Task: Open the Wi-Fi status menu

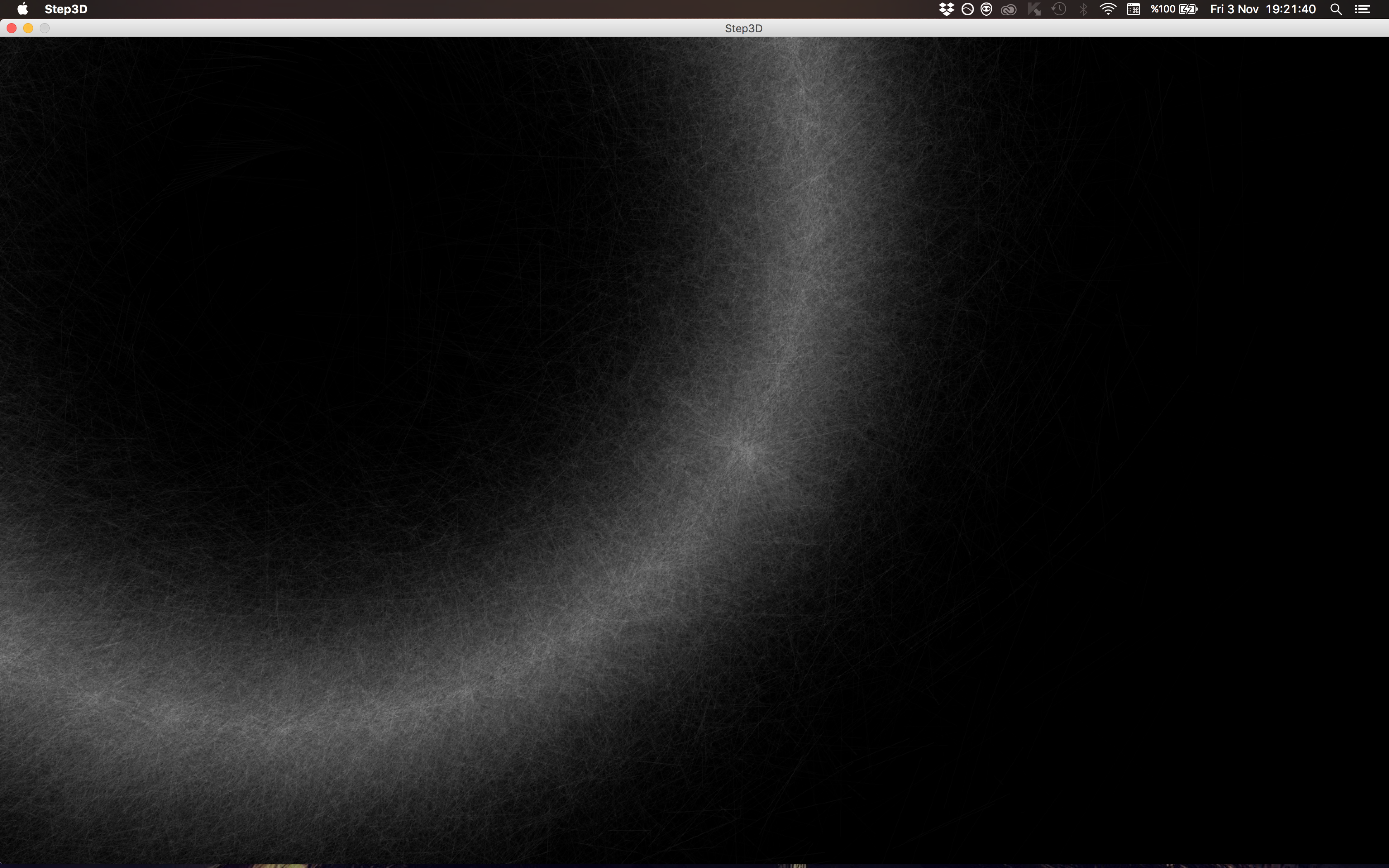Action: [x=1108, y=9]
